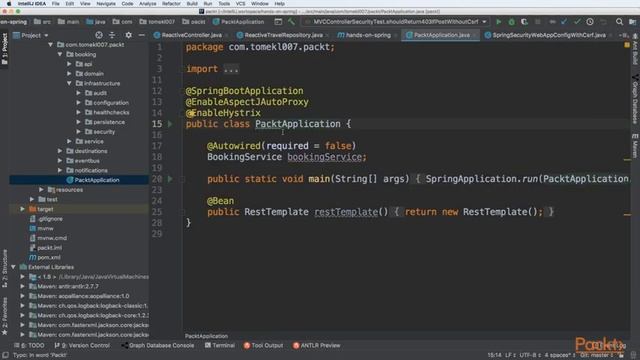Open the Favorites side tool tab
640x360 pixels.
(4, 316)
